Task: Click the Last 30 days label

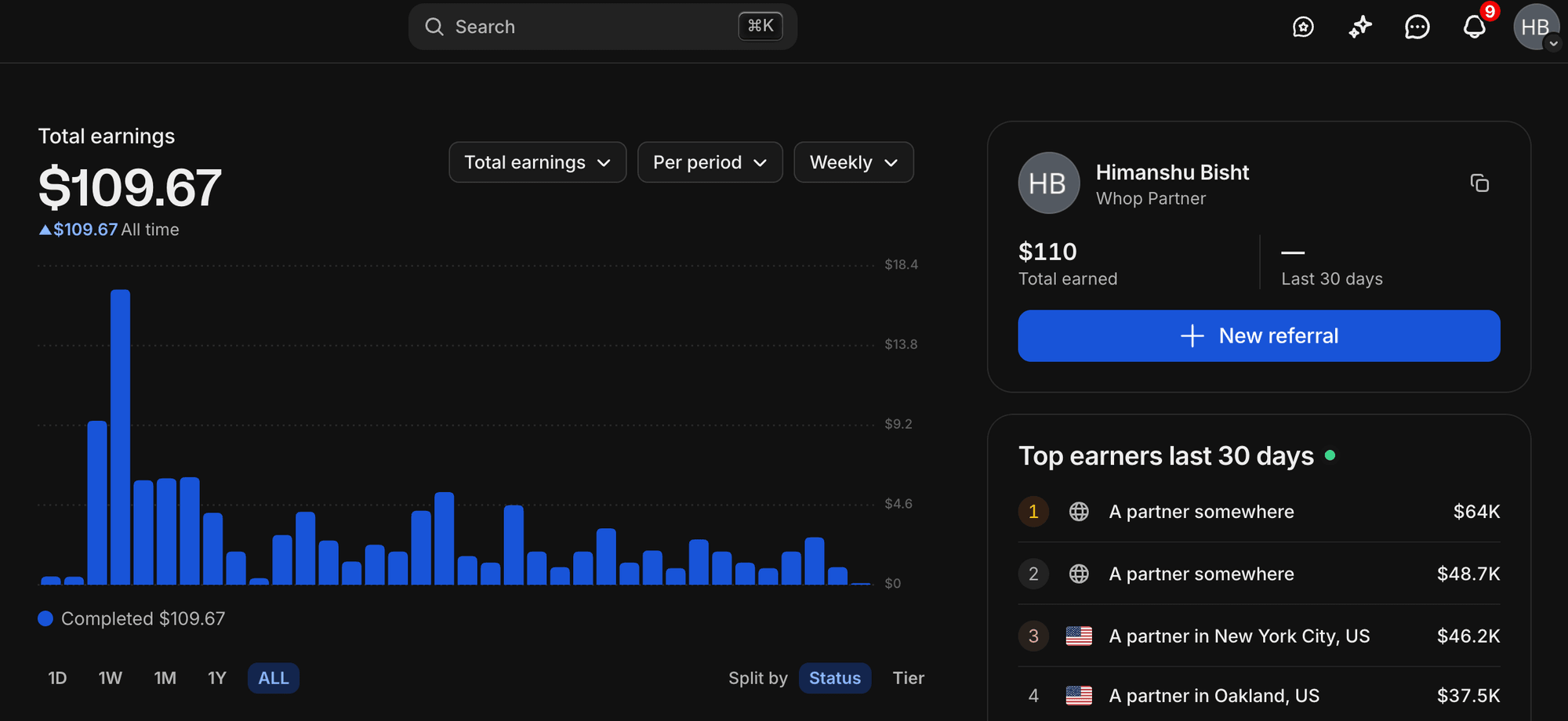Action: click(1332, 279)
